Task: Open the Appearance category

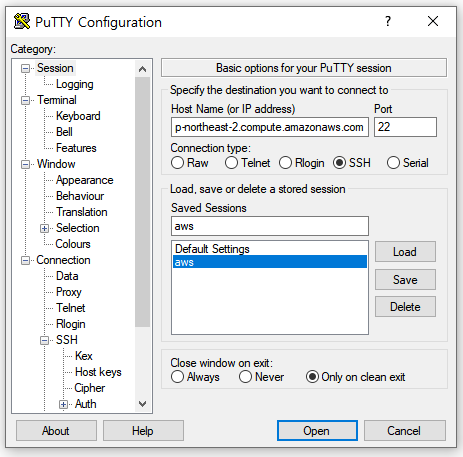Action: [85, 180]
